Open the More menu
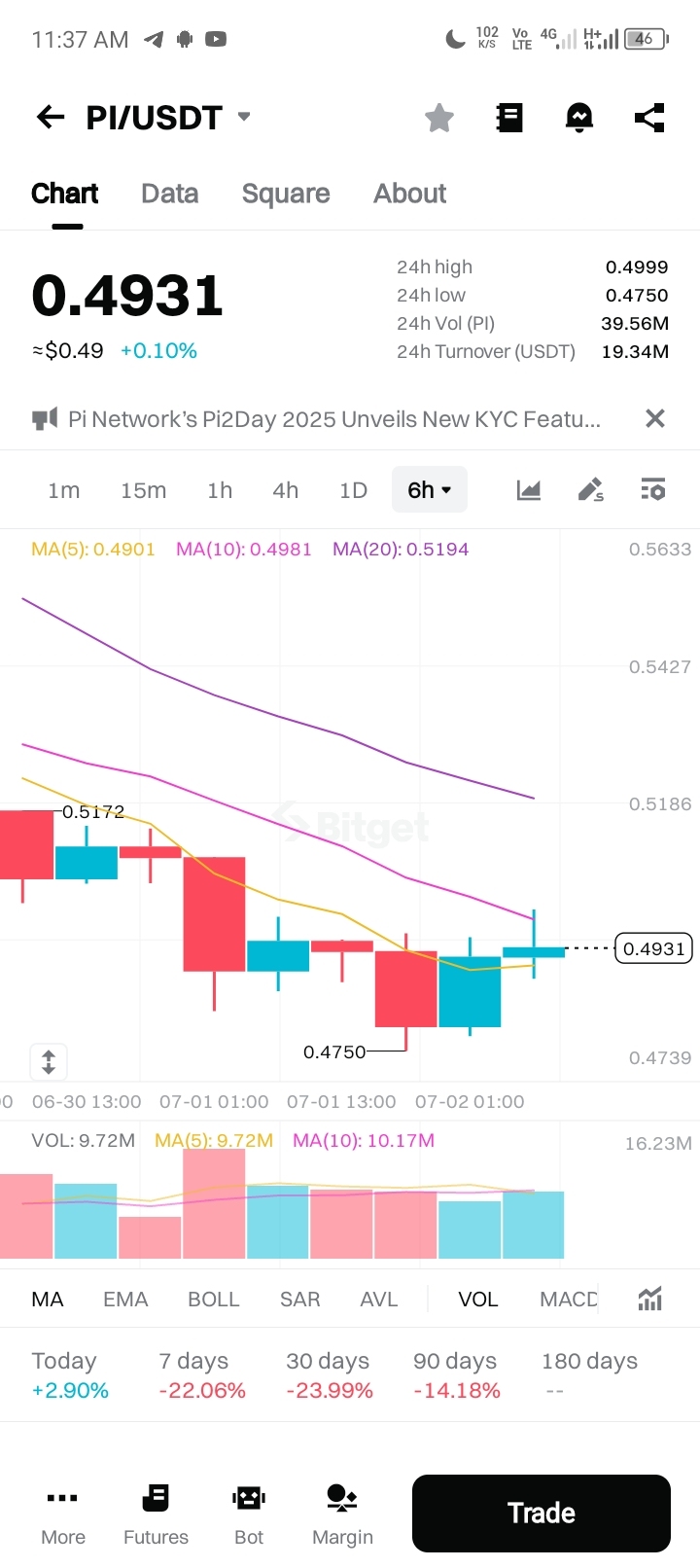Viewport: 700px width, 1568px height. 63,1514
